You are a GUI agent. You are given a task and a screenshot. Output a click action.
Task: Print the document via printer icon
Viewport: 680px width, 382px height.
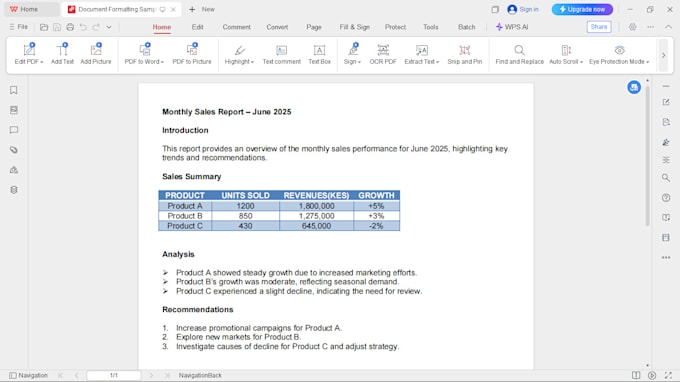point(70,27)
